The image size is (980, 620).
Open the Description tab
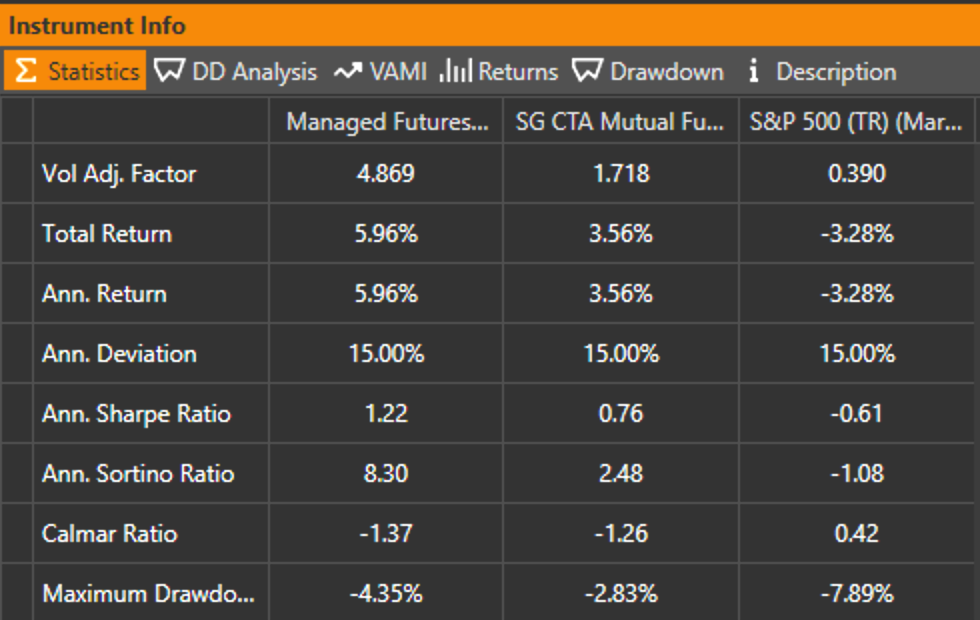point(836,72)
